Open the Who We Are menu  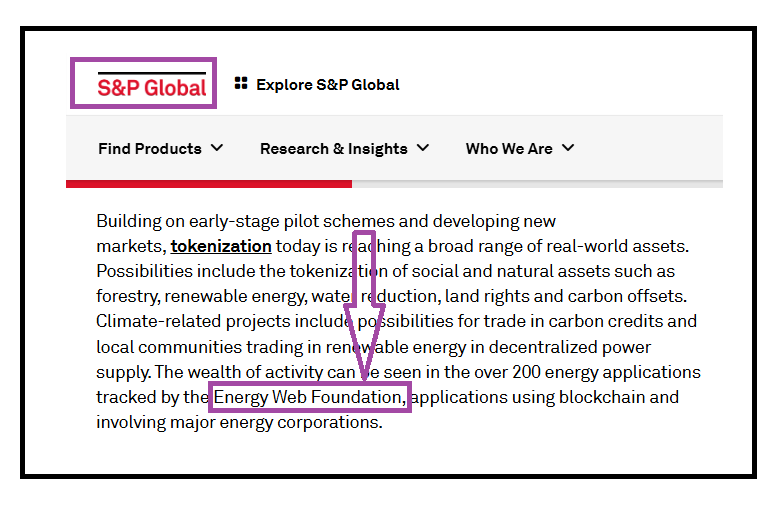coord(509,148)
